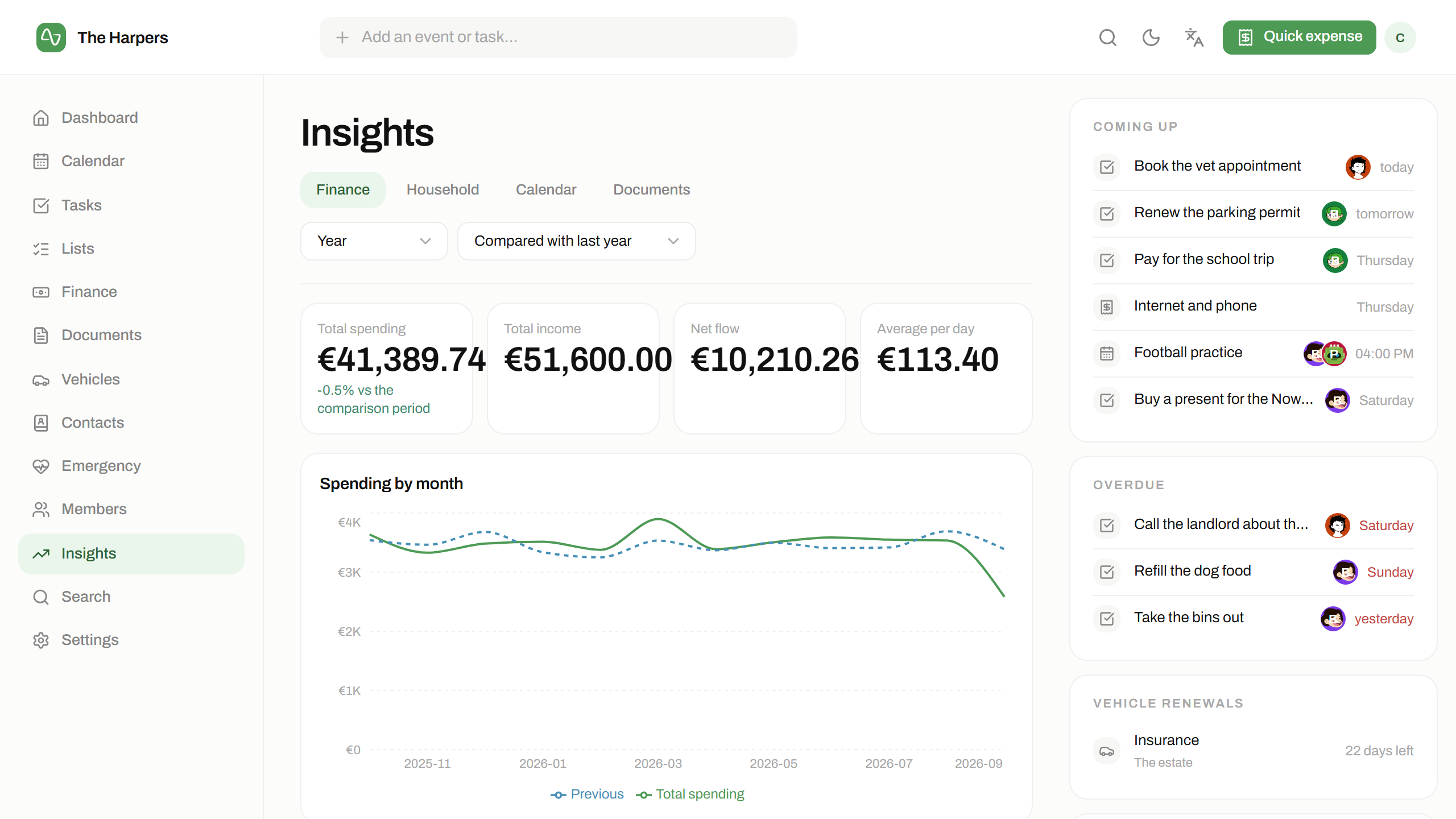
Task: Open the Internet and phone bill
Action: click(x=1254, y=307)
